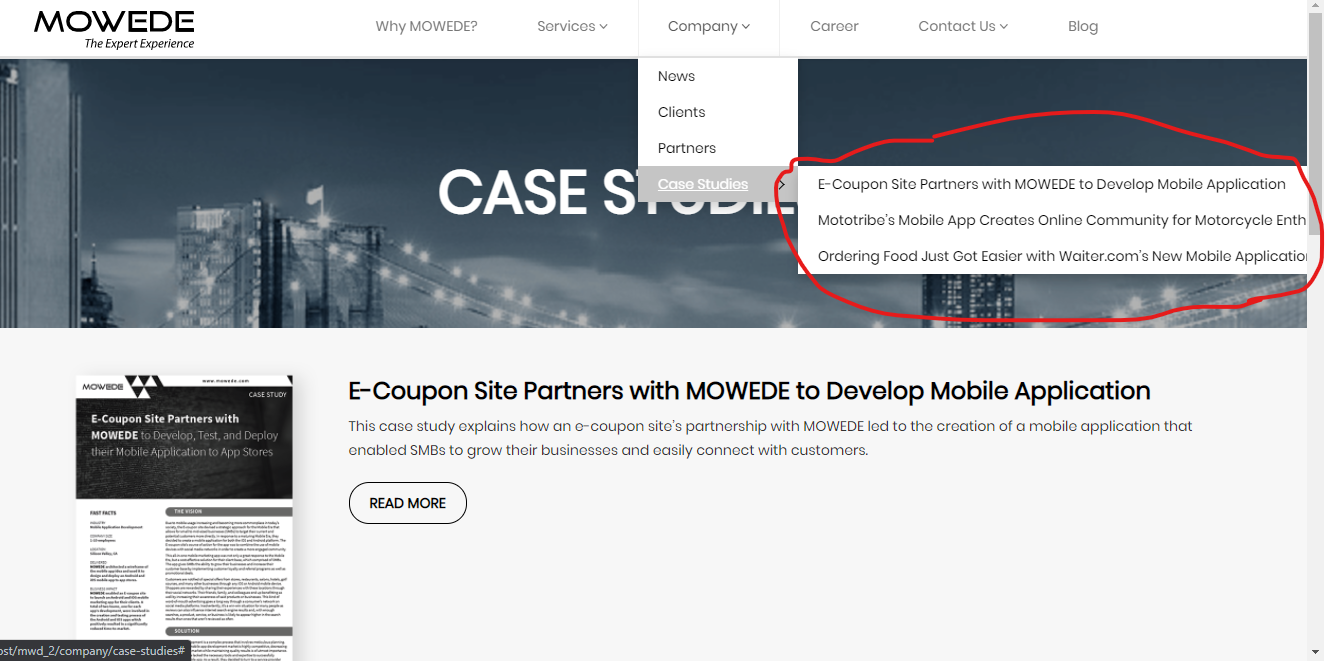The height and width of the screenshot is (661, 1325).
Task: Open the Why MOWEDE? page
Action: point(426,27)
